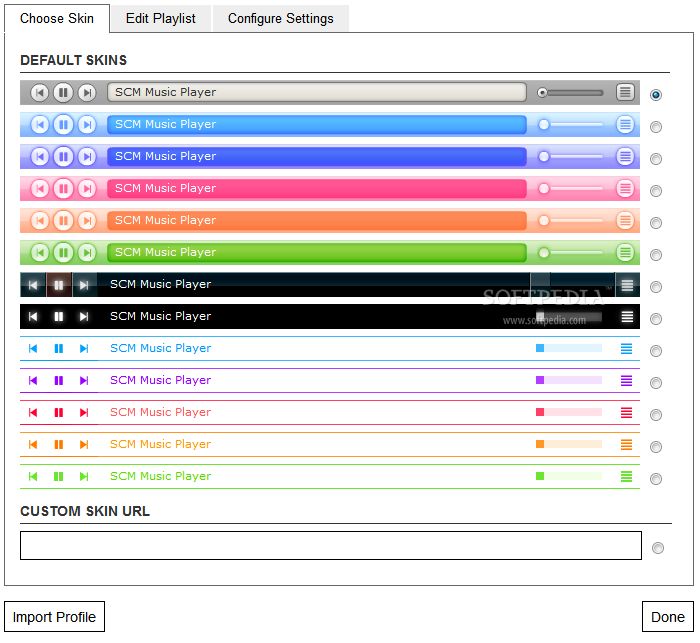This screenshot has width=700, height=643.
Task: Click pause icon on flat green skin
Action: pyautogui.click(x=58, y=477)
